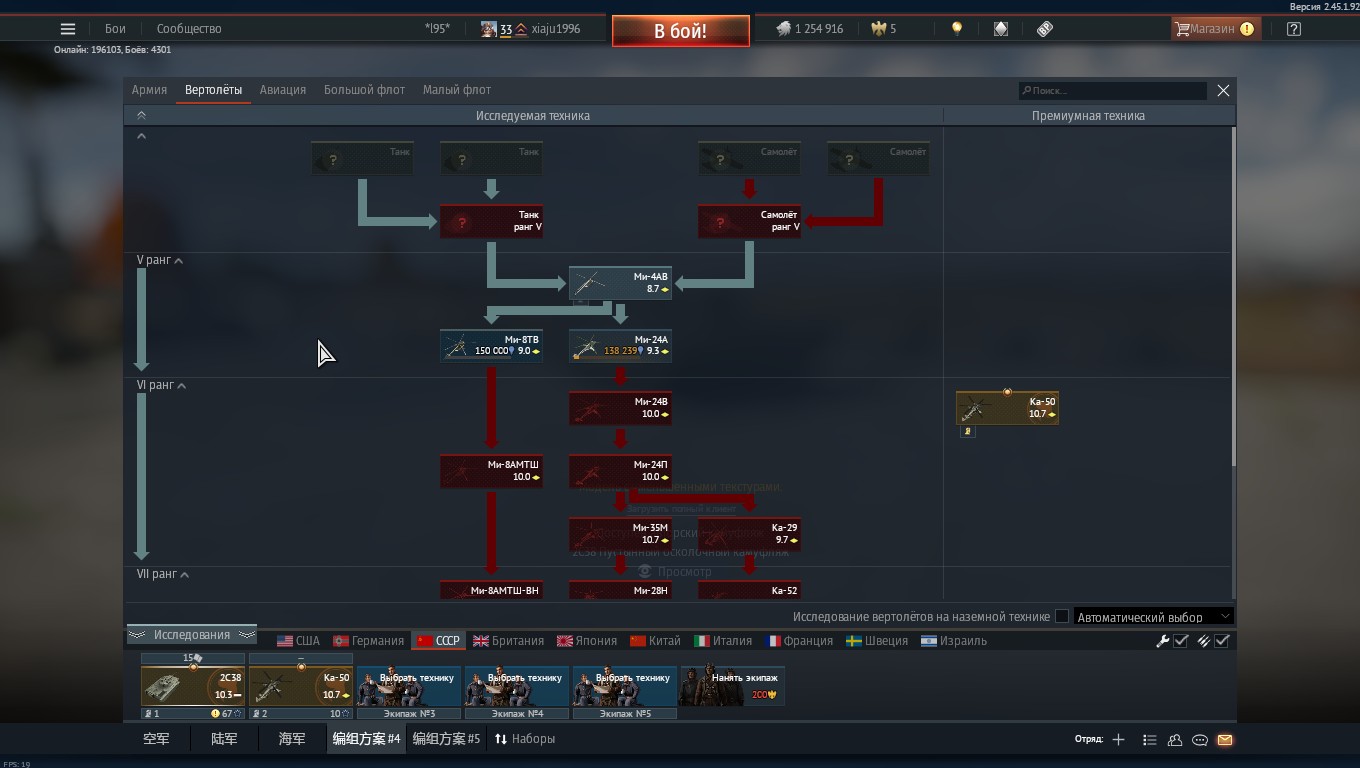The image size is (1360, 768).
Task: Select the Израиль nation
Action: tap(954, 641)
